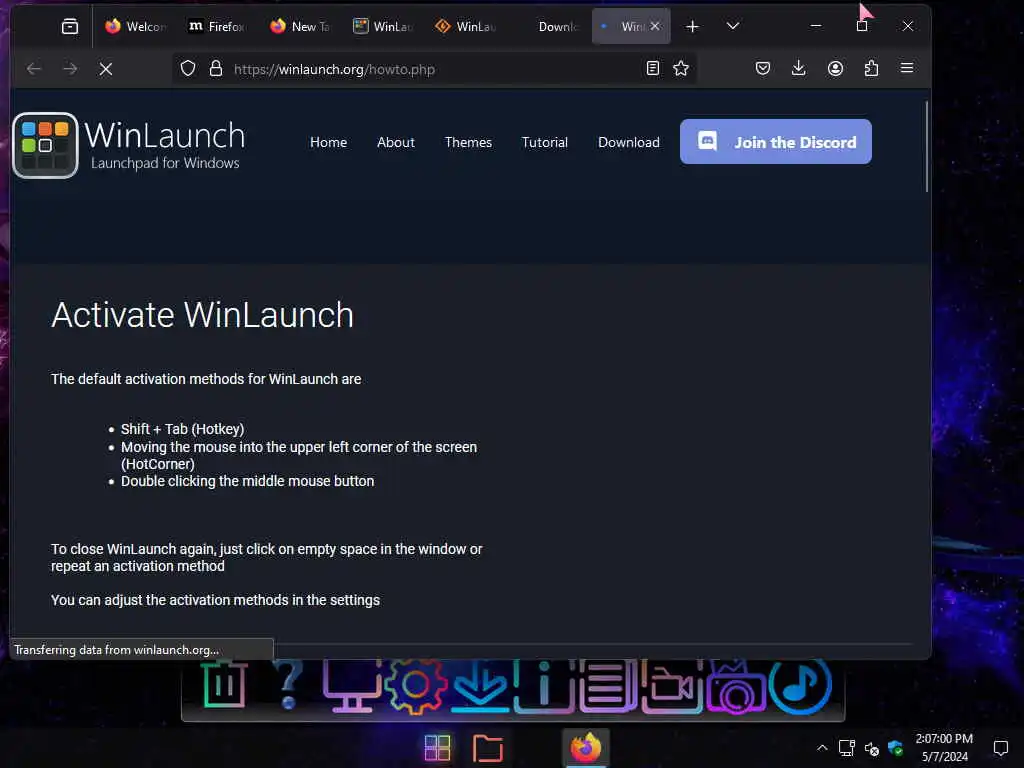Open the Firefox application menu
Screen dimensions: 1024x768
tap(907, 69)
